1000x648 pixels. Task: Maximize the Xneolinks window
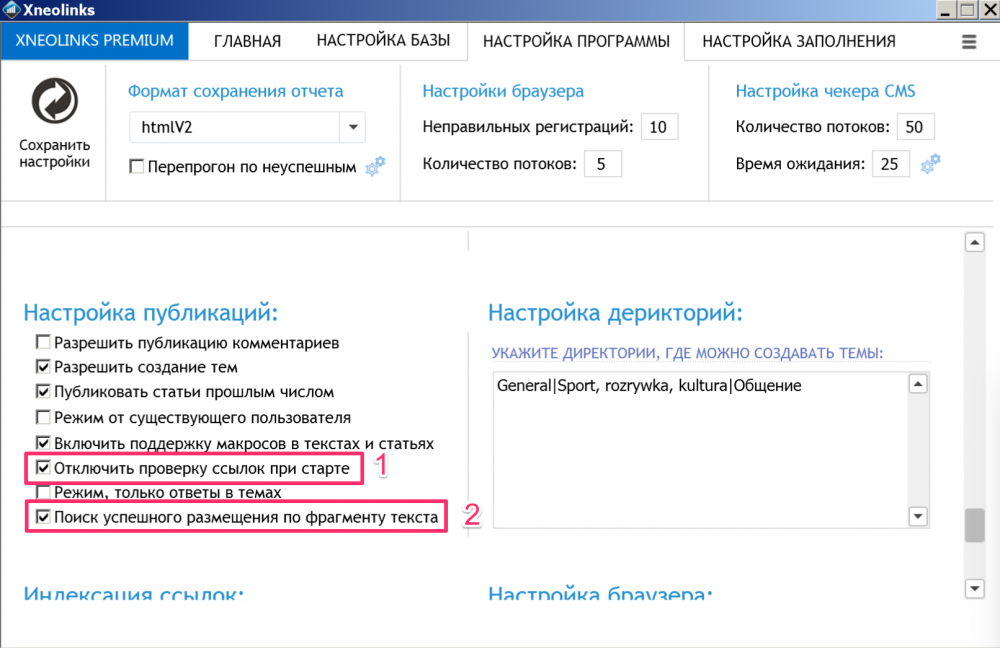point(967,10)
